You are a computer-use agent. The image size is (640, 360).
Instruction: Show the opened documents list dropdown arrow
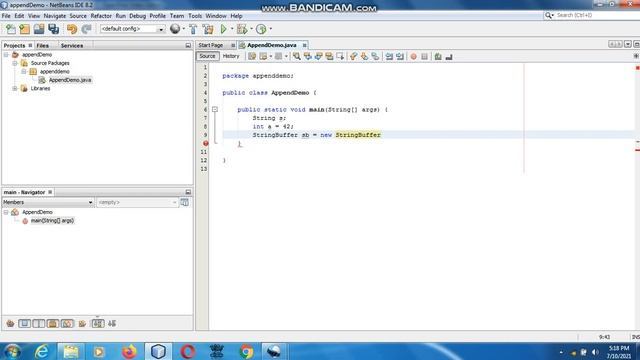coord(628,44)
